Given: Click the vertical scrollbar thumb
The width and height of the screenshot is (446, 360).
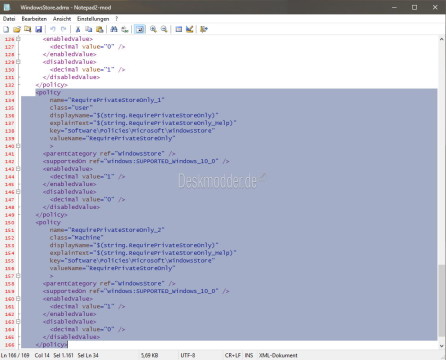Looking at the screenshot, I should pos(442,302).
